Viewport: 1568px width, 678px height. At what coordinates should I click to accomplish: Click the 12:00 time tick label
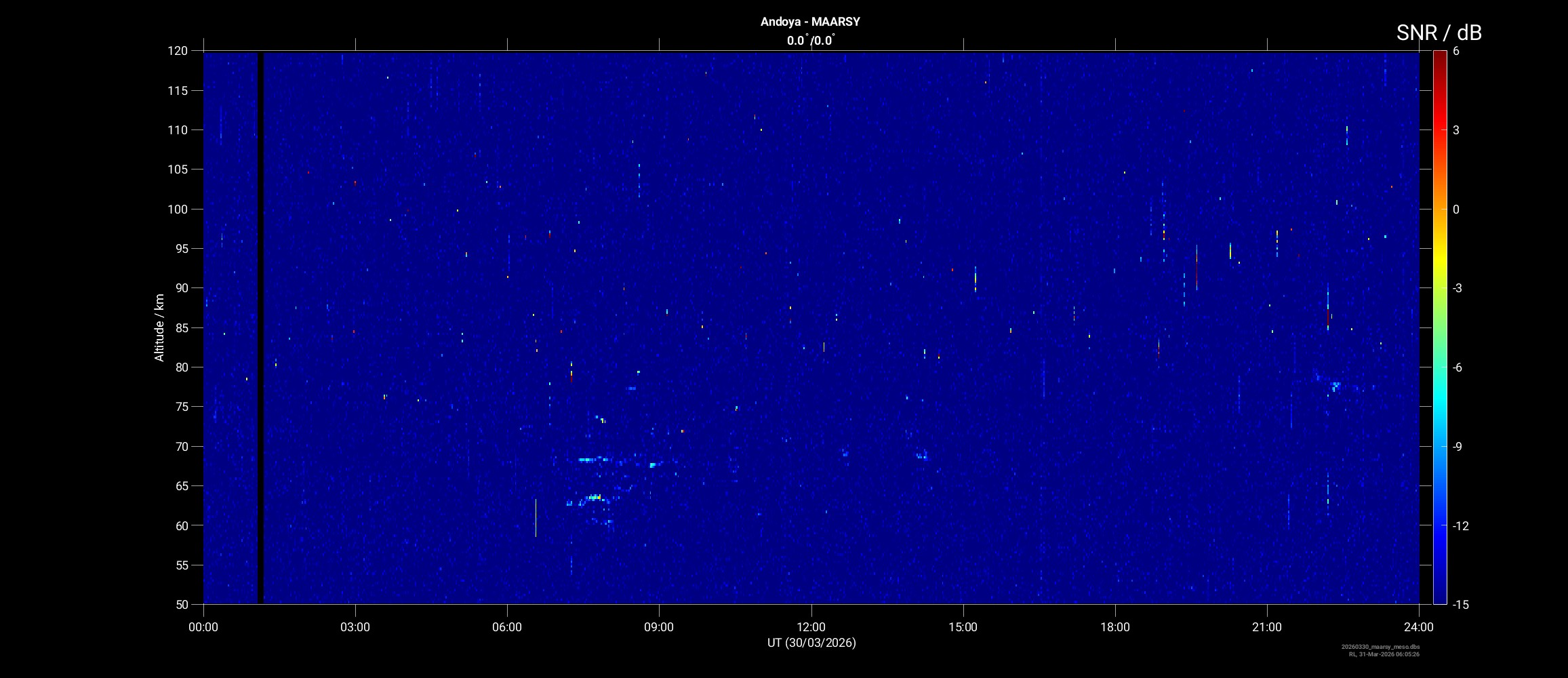811,627
